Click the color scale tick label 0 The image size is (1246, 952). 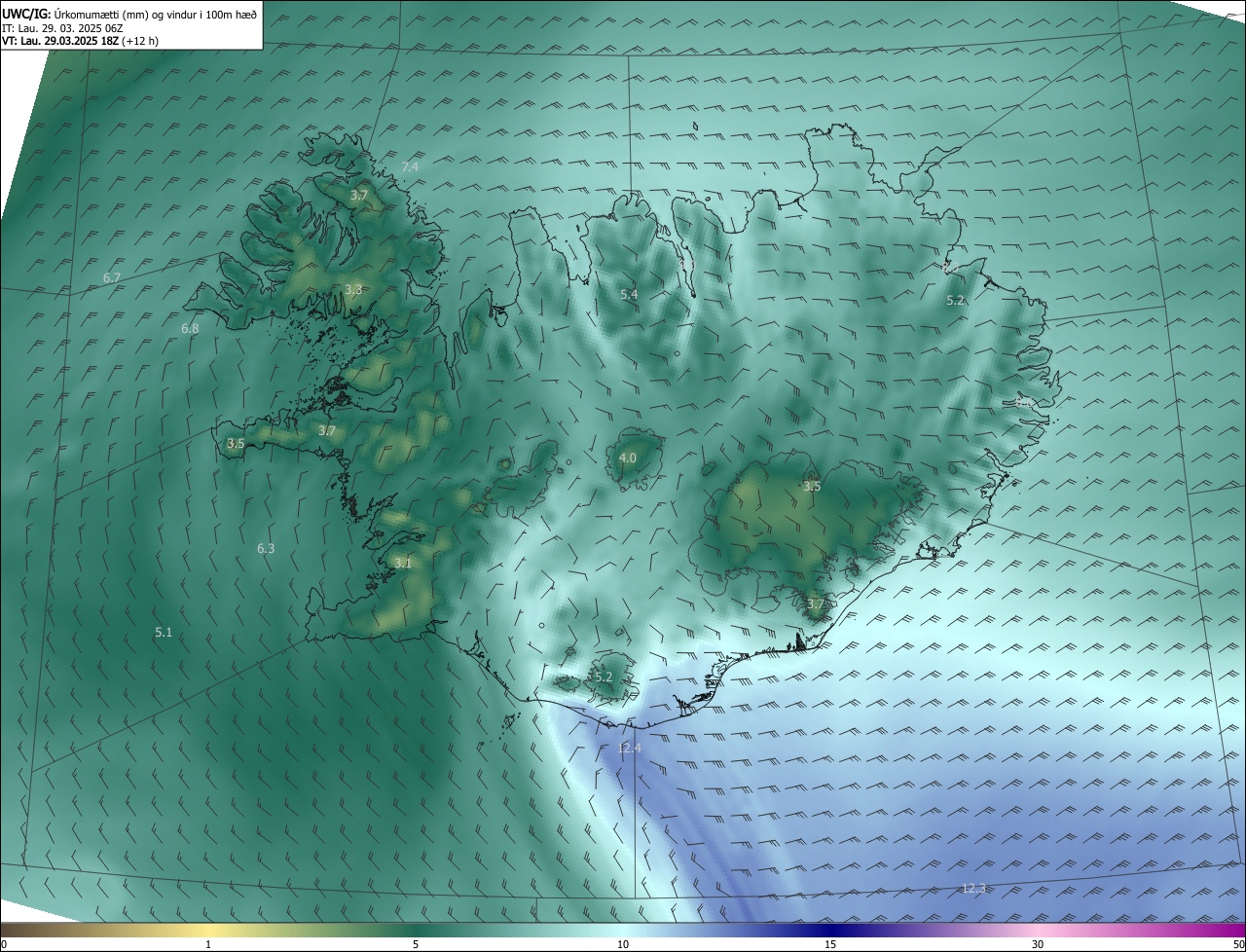4,944
